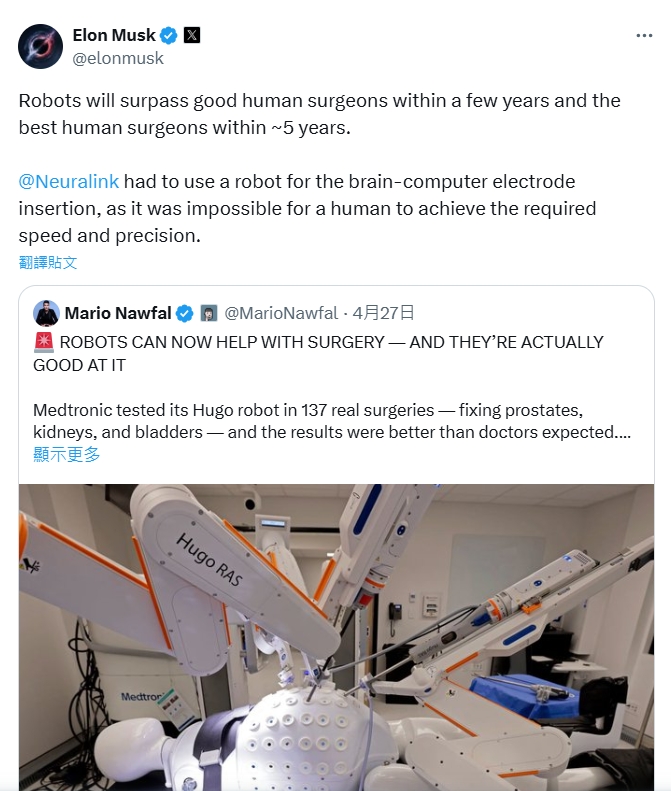Image resolution: width=671 pixels, height=791 pixels.
Task: Open the 4月27日 post timestamp
Action: click(x=383, y=313)
